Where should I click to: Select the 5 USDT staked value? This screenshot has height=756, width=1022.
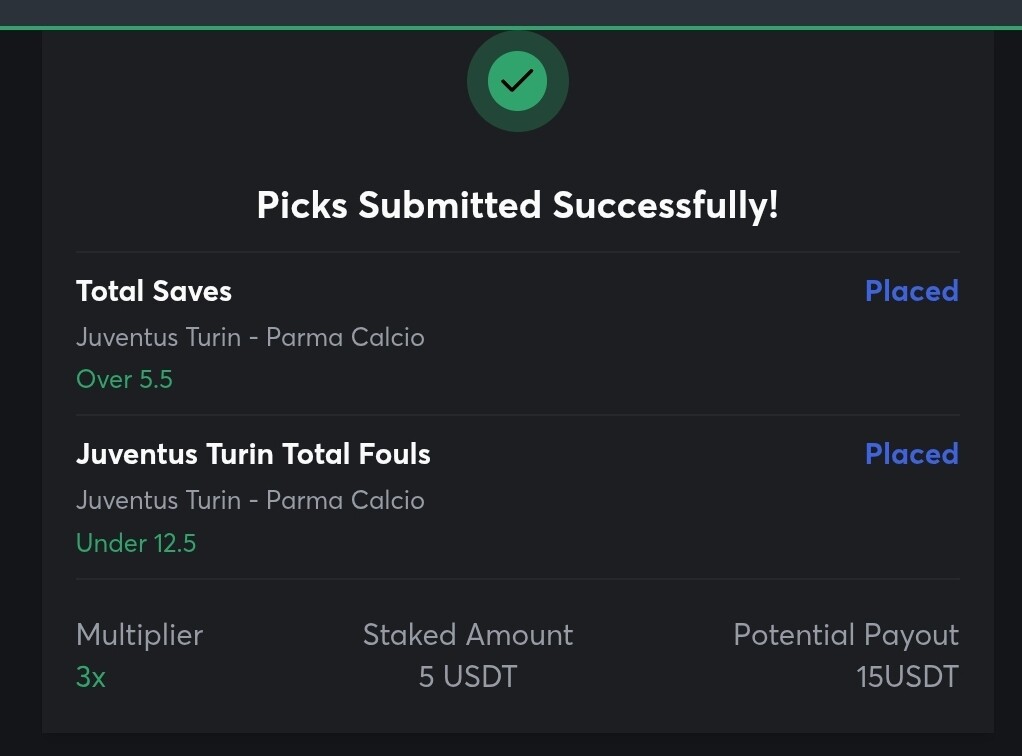468,677
